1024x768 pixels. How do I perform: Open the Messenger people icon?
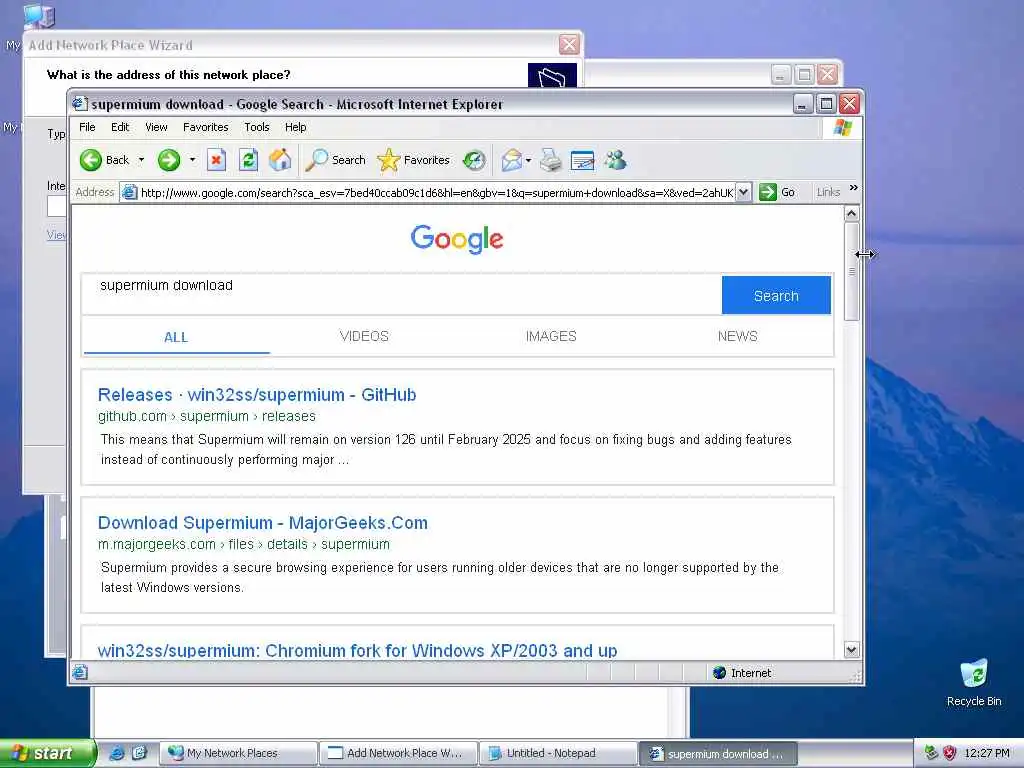pos(615,160)
